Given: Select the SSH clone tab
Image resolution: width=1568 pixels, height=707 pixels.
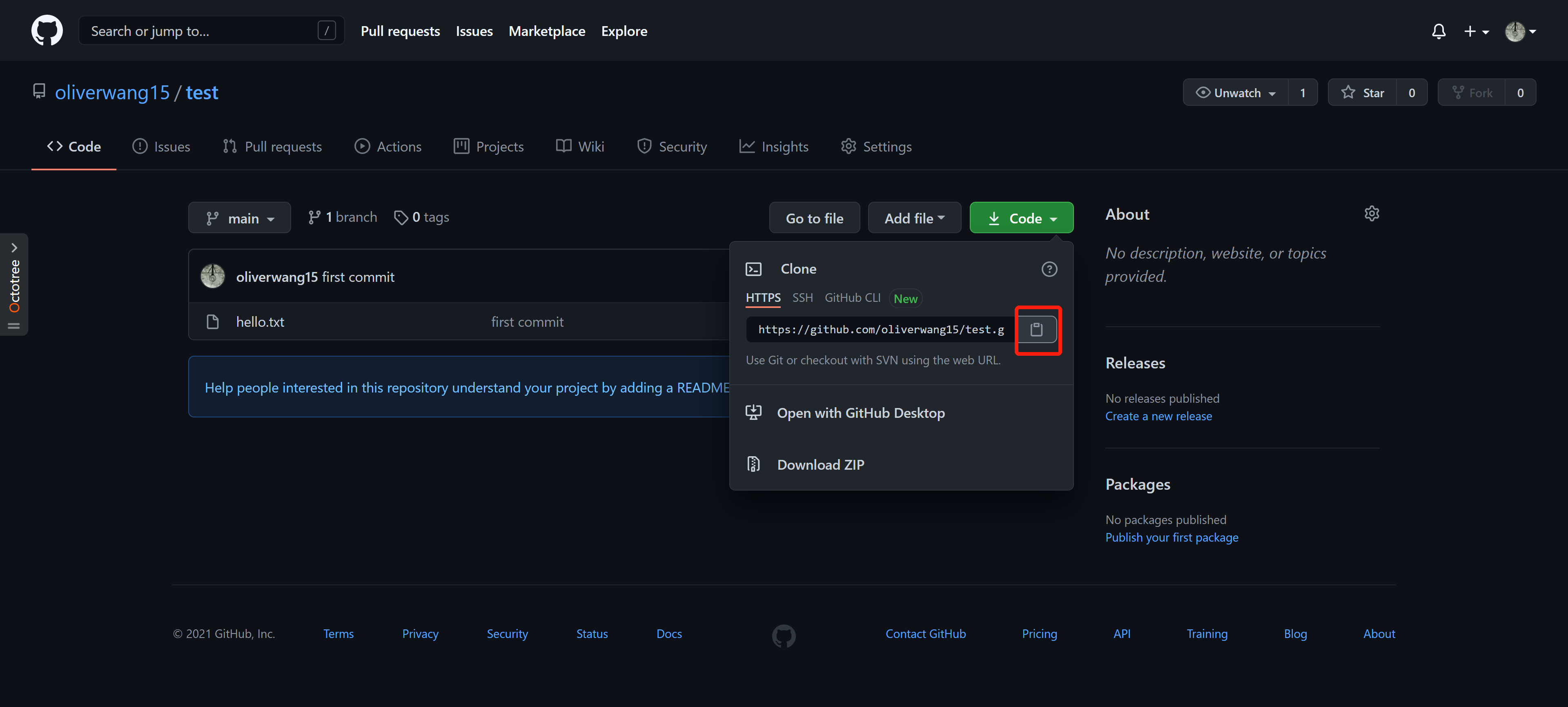Looking at the screenshot, I should [802, 298].
